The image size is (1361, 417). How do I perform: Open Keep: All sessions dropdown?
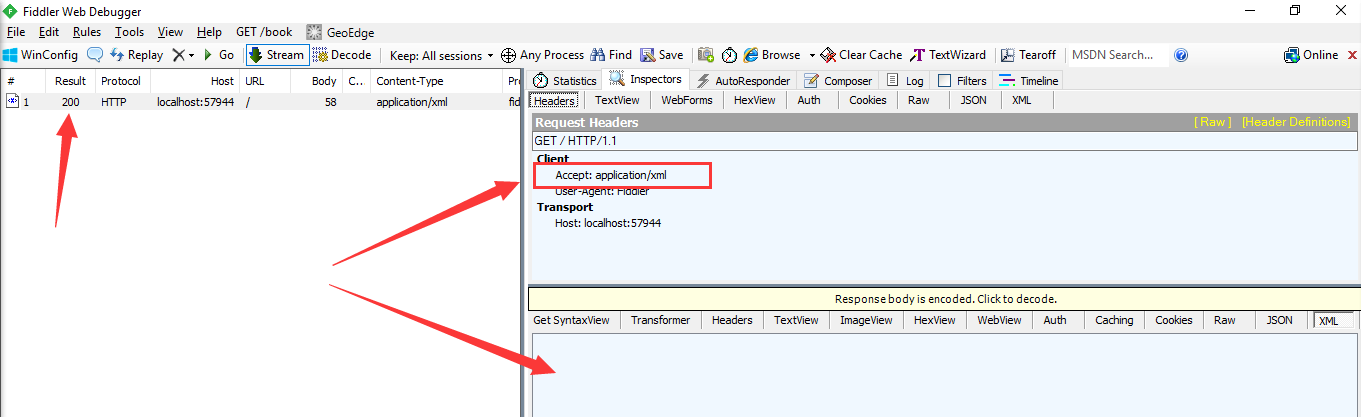(441, 55)
